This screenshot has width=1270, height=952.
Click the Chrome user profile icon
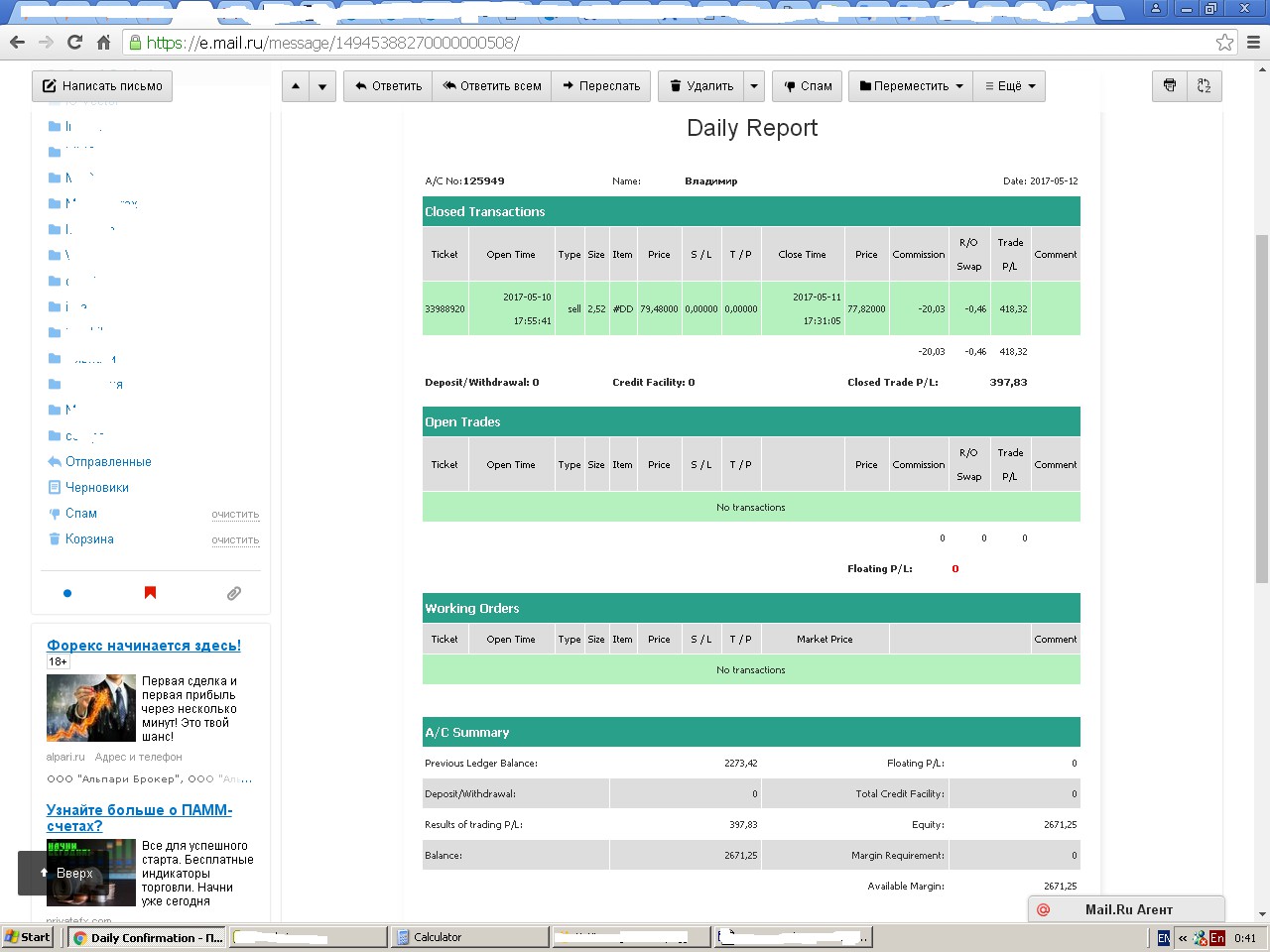pos(1156,8)
